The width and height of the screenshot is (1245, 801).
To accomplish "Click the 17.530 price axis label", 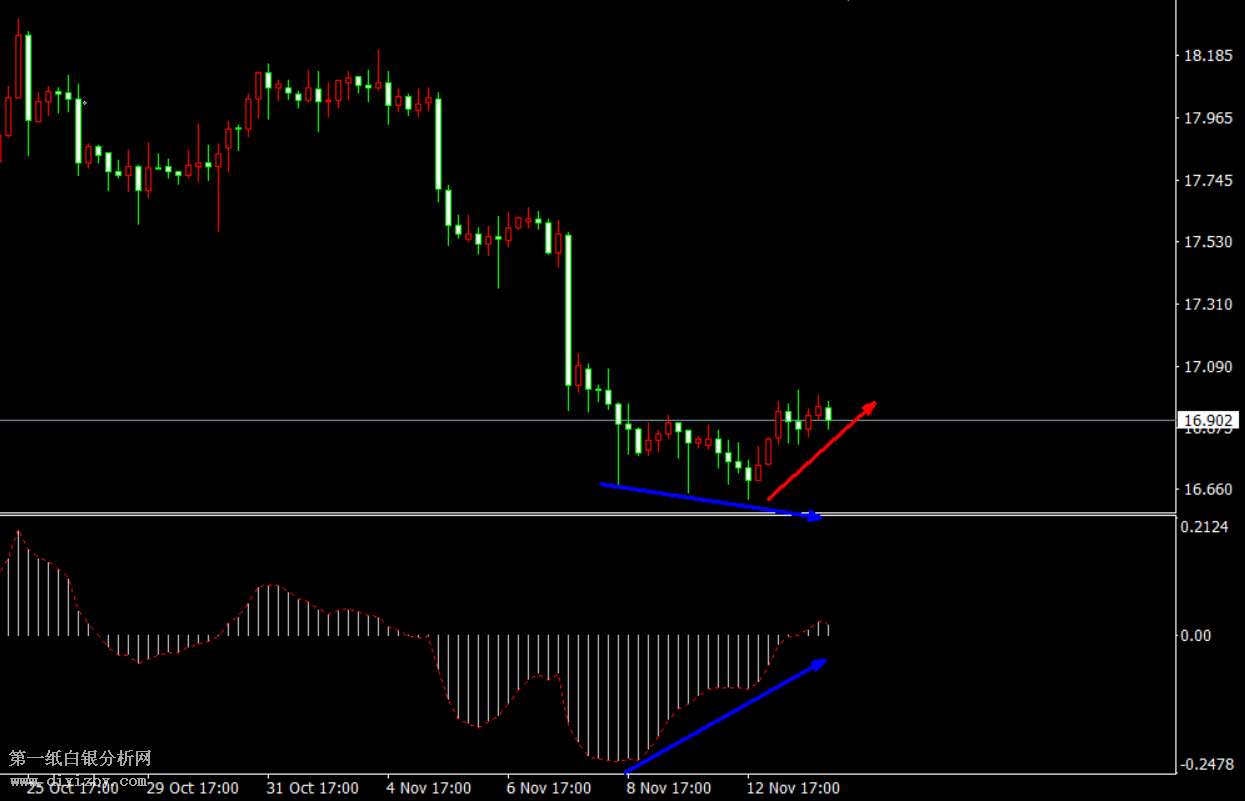I will (x=1207, y=242).
